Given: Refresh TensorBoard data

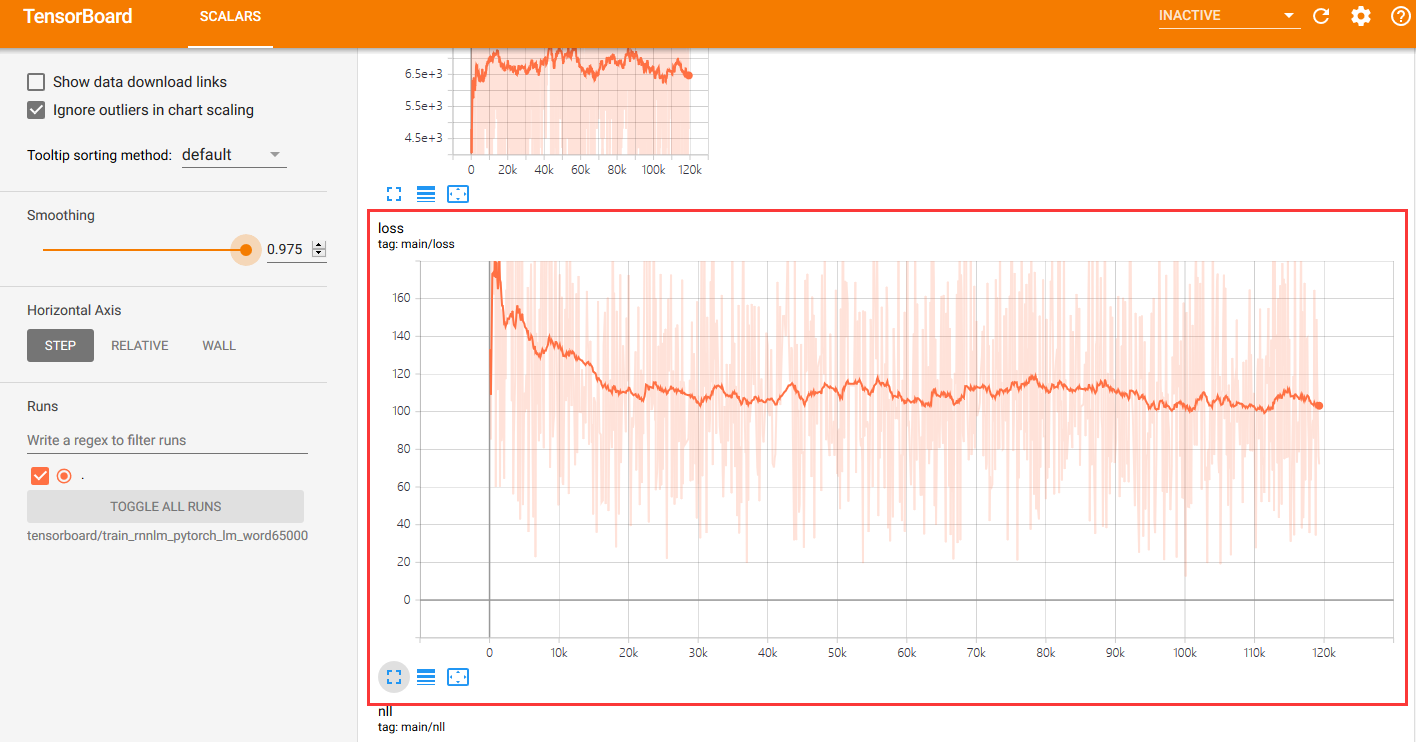Looking at the screenshot, I should click(1321, 16).
